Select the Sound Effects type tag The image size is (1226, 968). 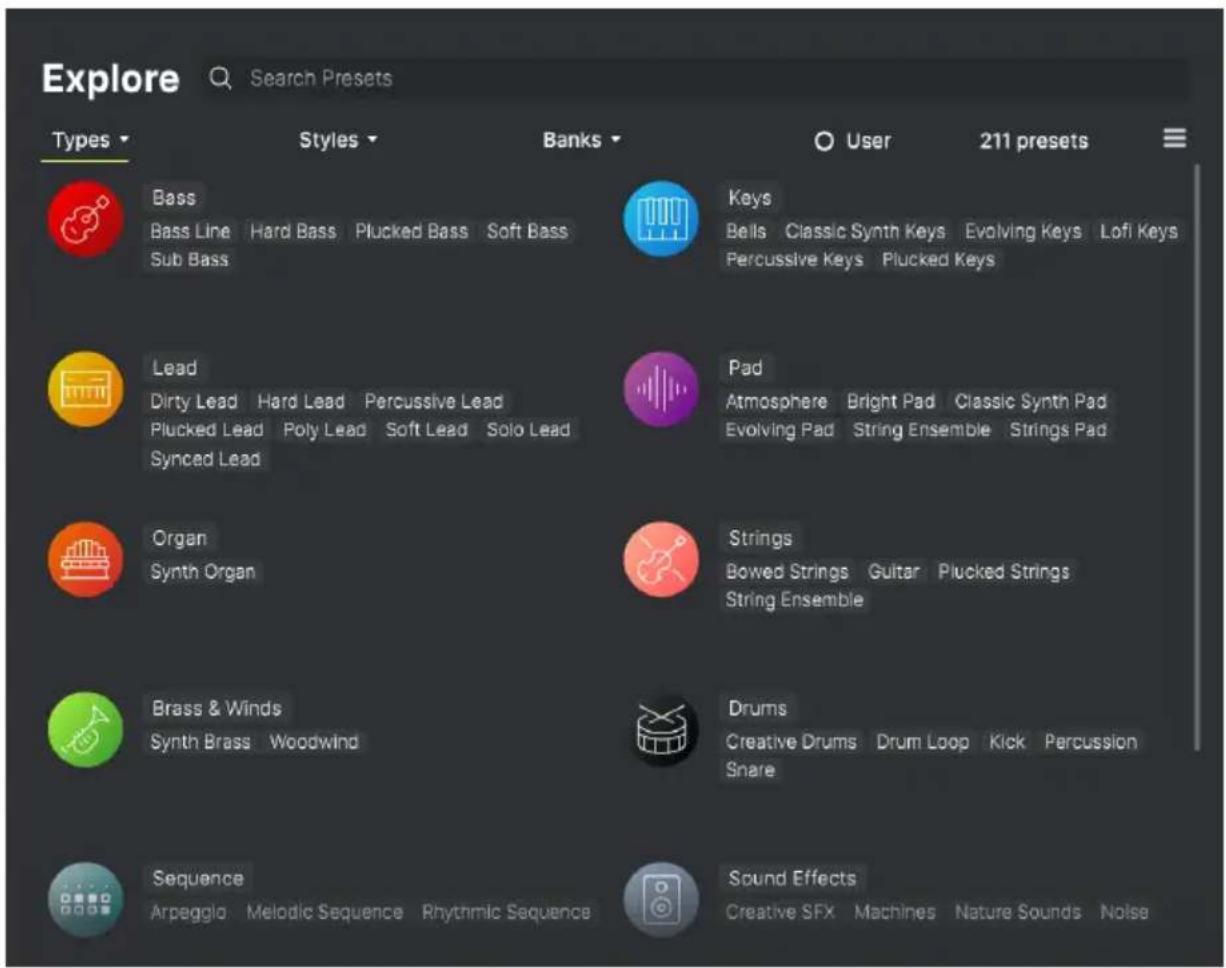(x=793, y=878)
